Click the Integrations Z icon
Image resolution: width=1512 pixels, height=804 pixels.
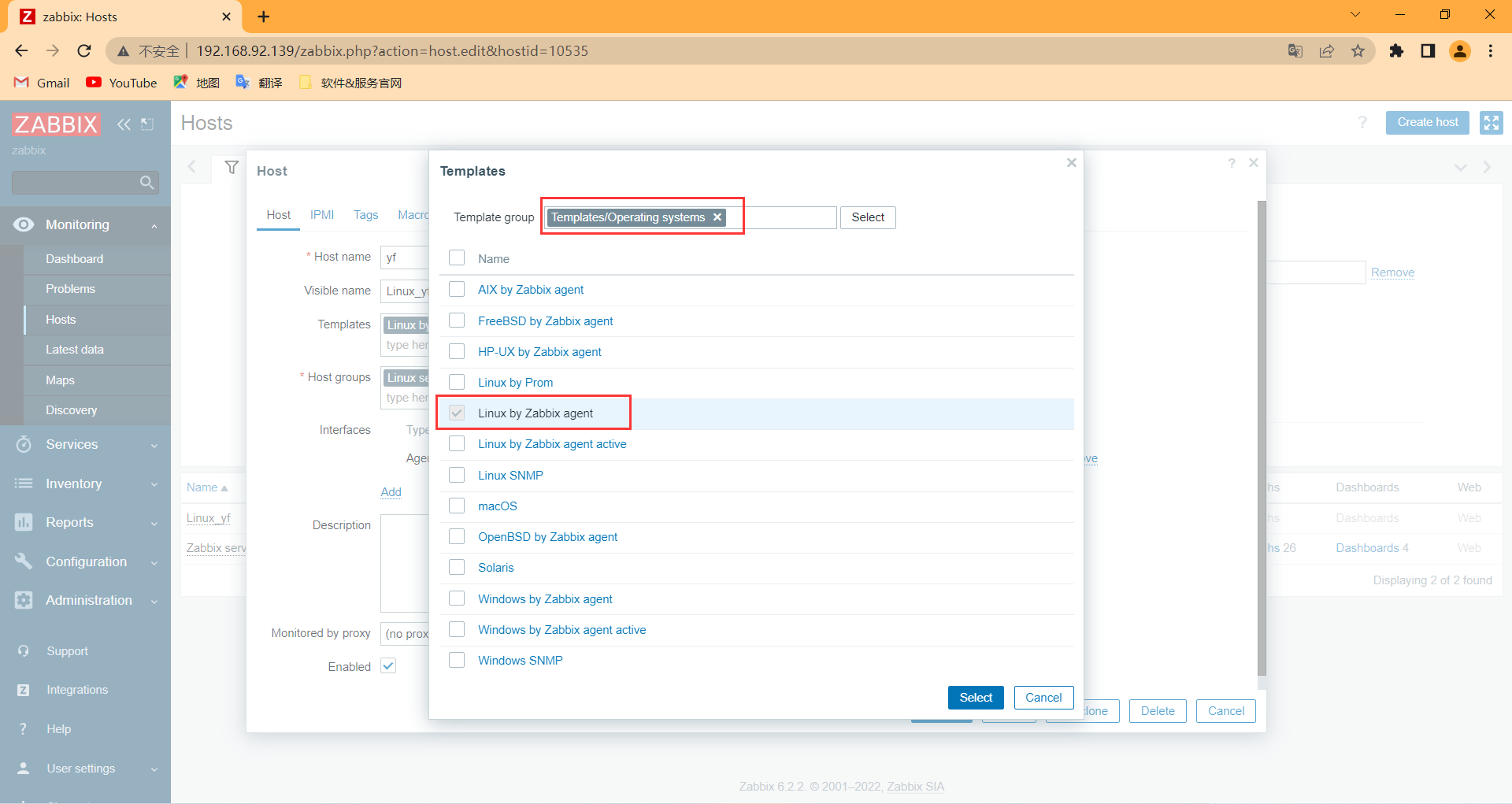click(24, 690)
